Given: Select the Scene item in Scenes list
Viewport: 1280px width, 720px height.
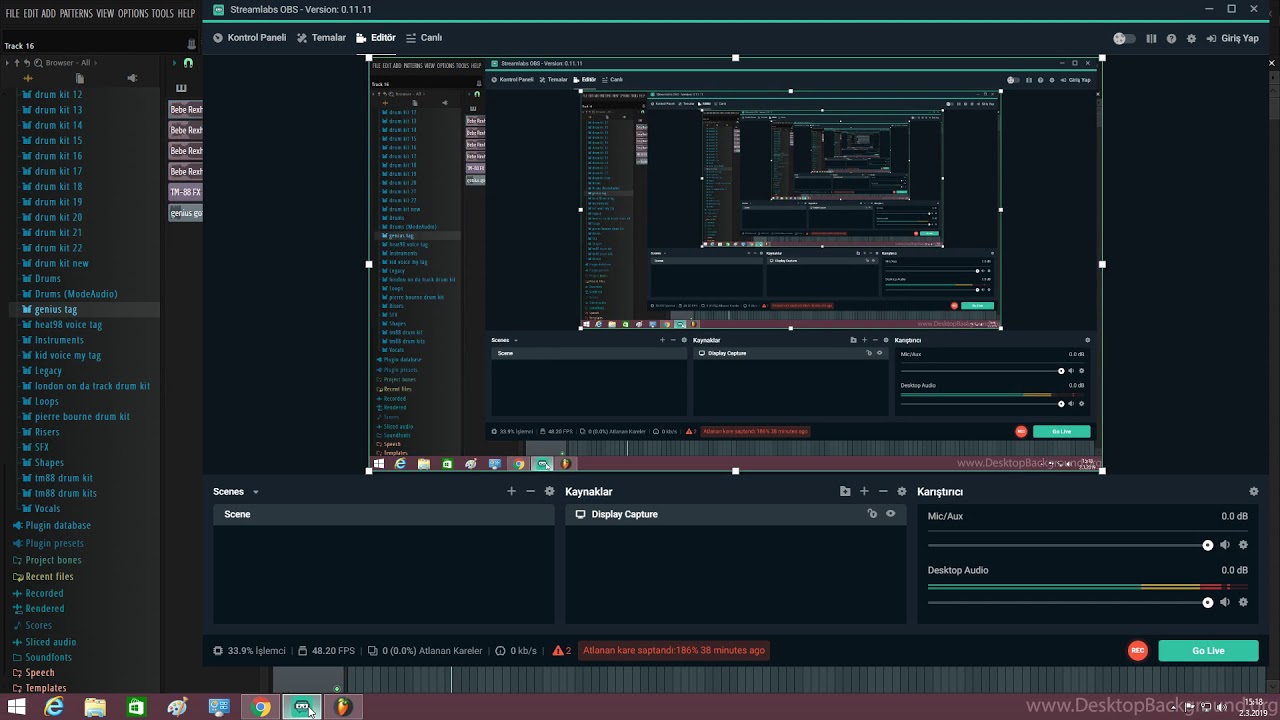Looking at the screenshot, I should (x=383, y=514).
